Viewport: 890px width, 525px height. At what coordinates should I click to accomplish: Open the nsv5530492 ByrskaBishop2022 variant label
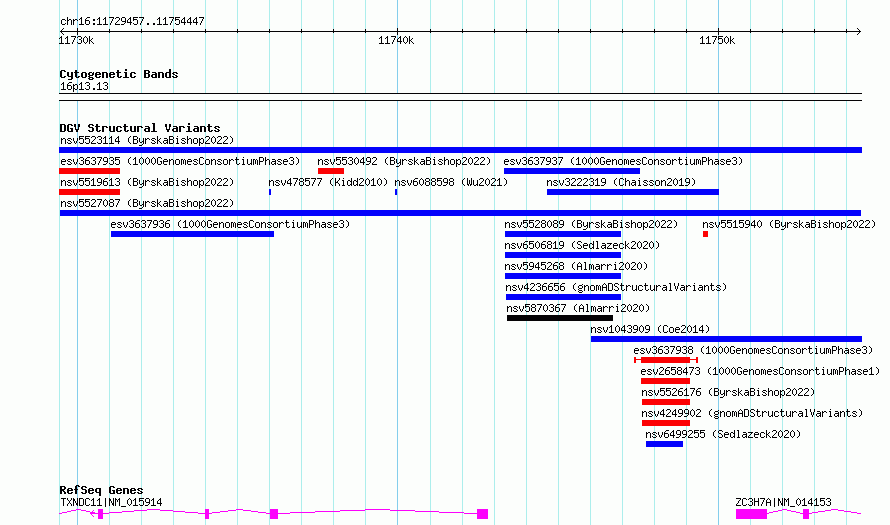404,161
